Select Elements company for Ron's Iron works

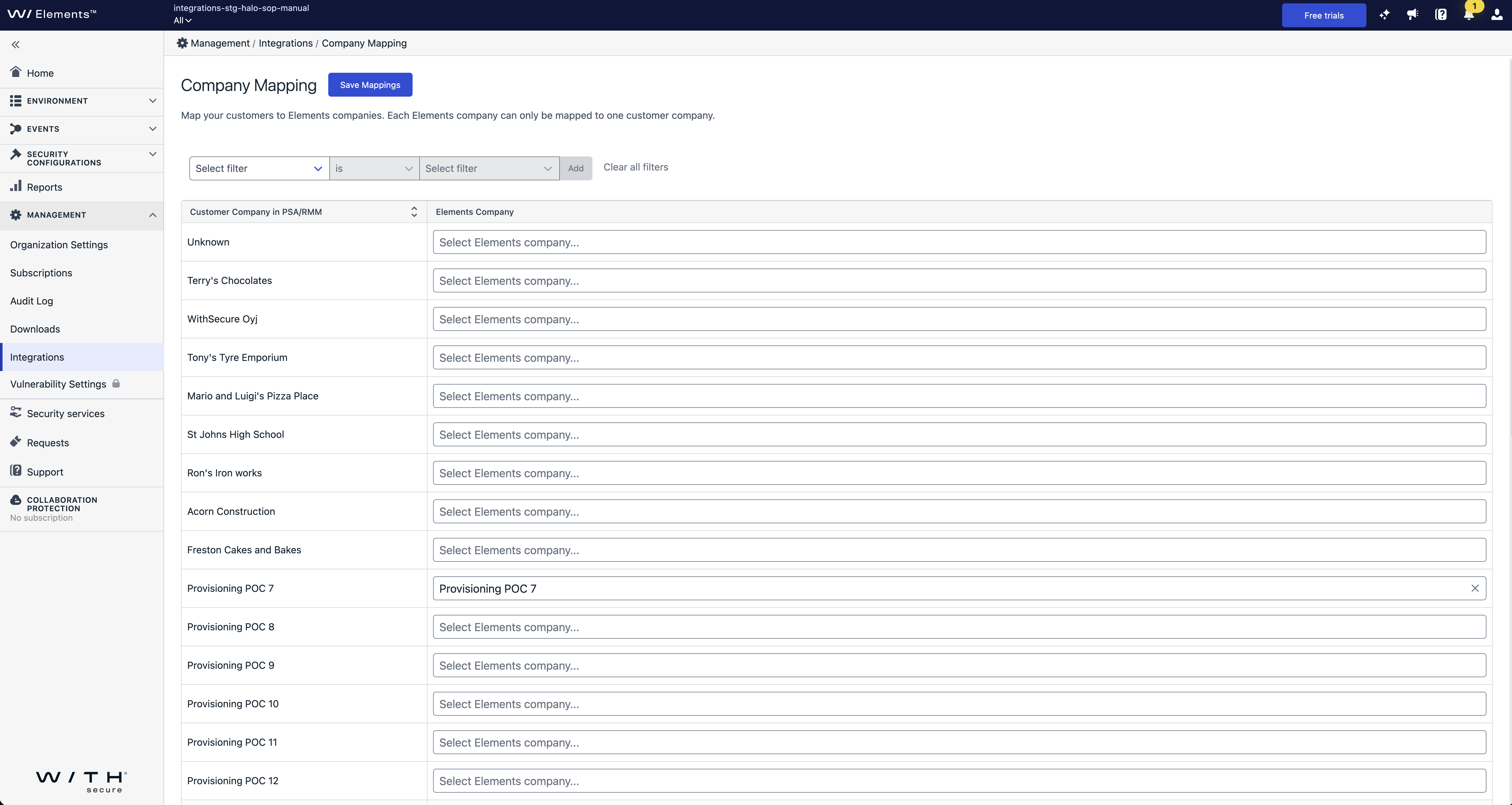959,473
